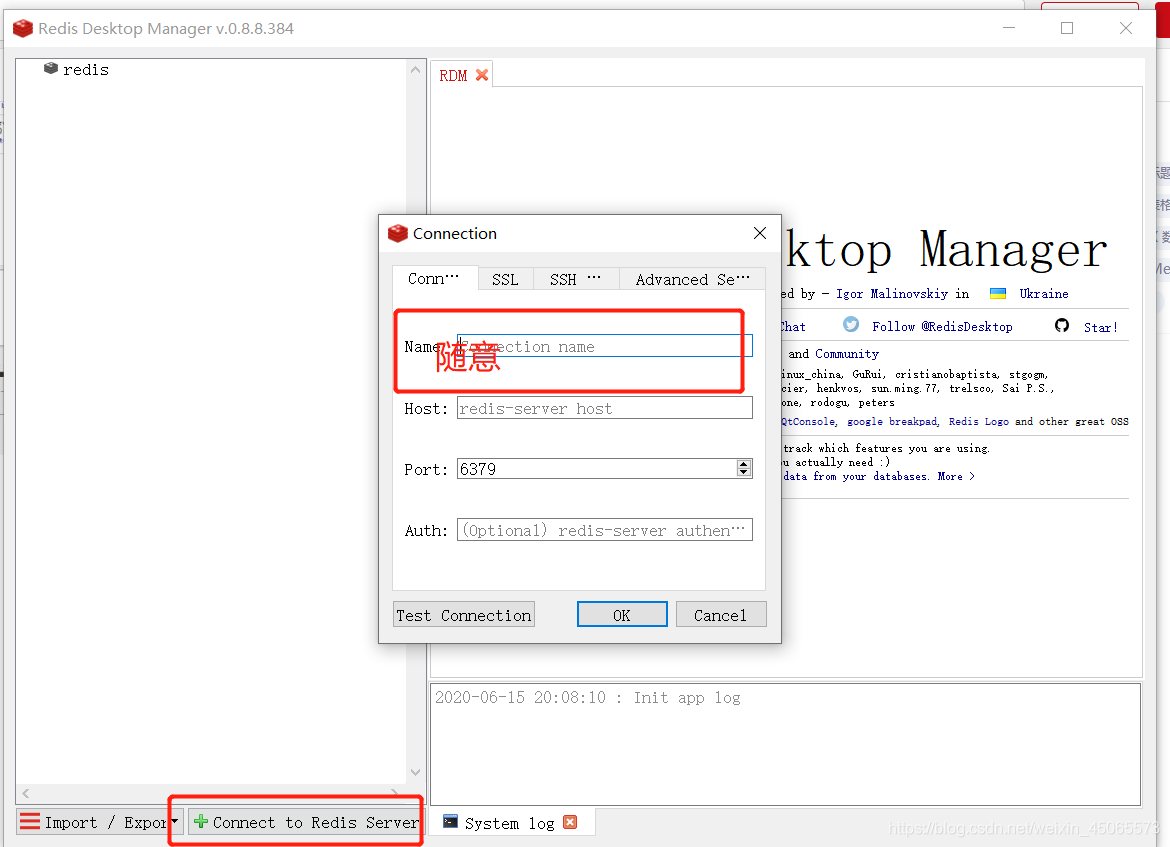Image resolution: width=1170 pixels, height=847 pixels.
Task: Open the google breakpad link
Action: tap(892, 422)
